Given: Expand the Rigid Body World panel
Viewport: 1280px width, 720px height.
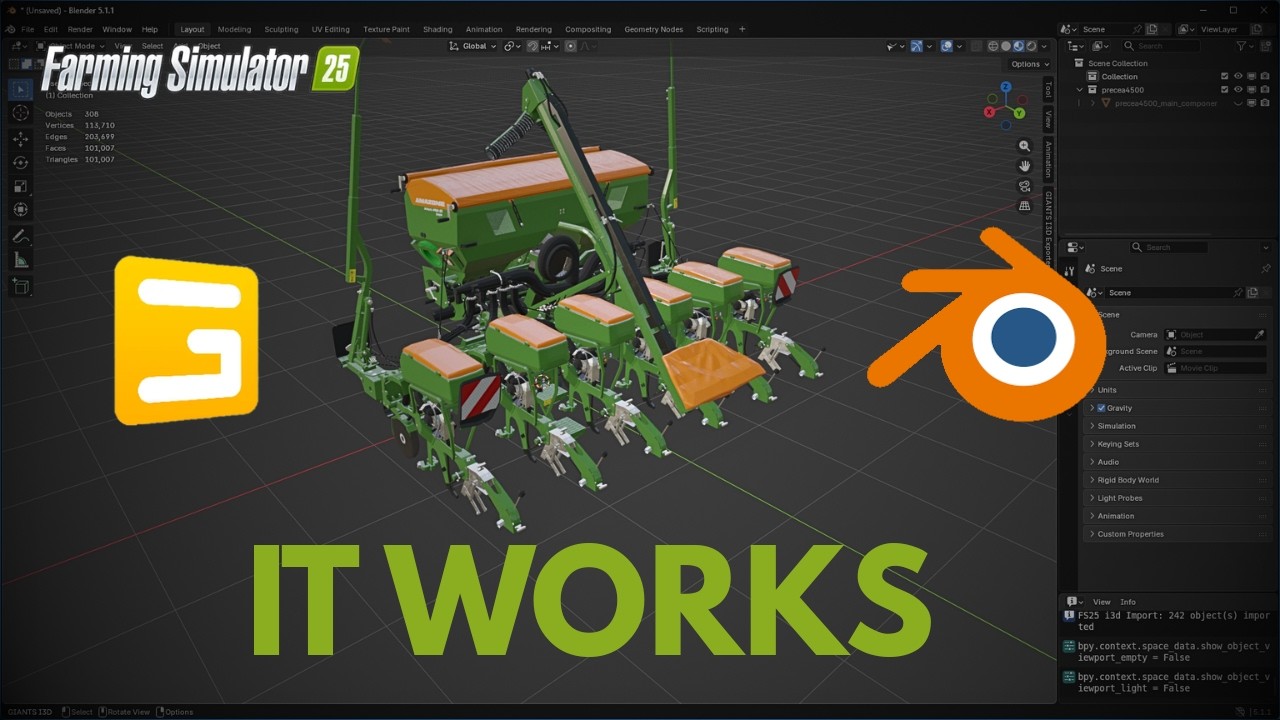Looking at the screenshot, I should tap(1177, 480).
